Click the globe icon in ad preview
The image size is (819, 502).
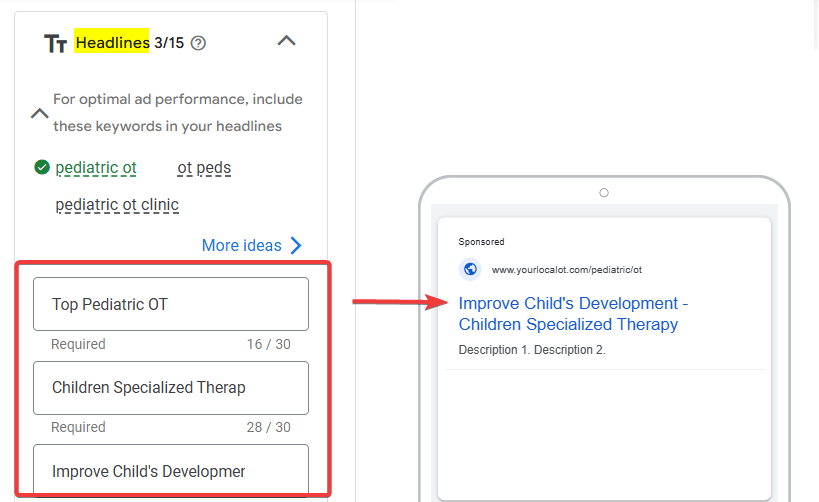pyautogui.click(x=470, y=269)
